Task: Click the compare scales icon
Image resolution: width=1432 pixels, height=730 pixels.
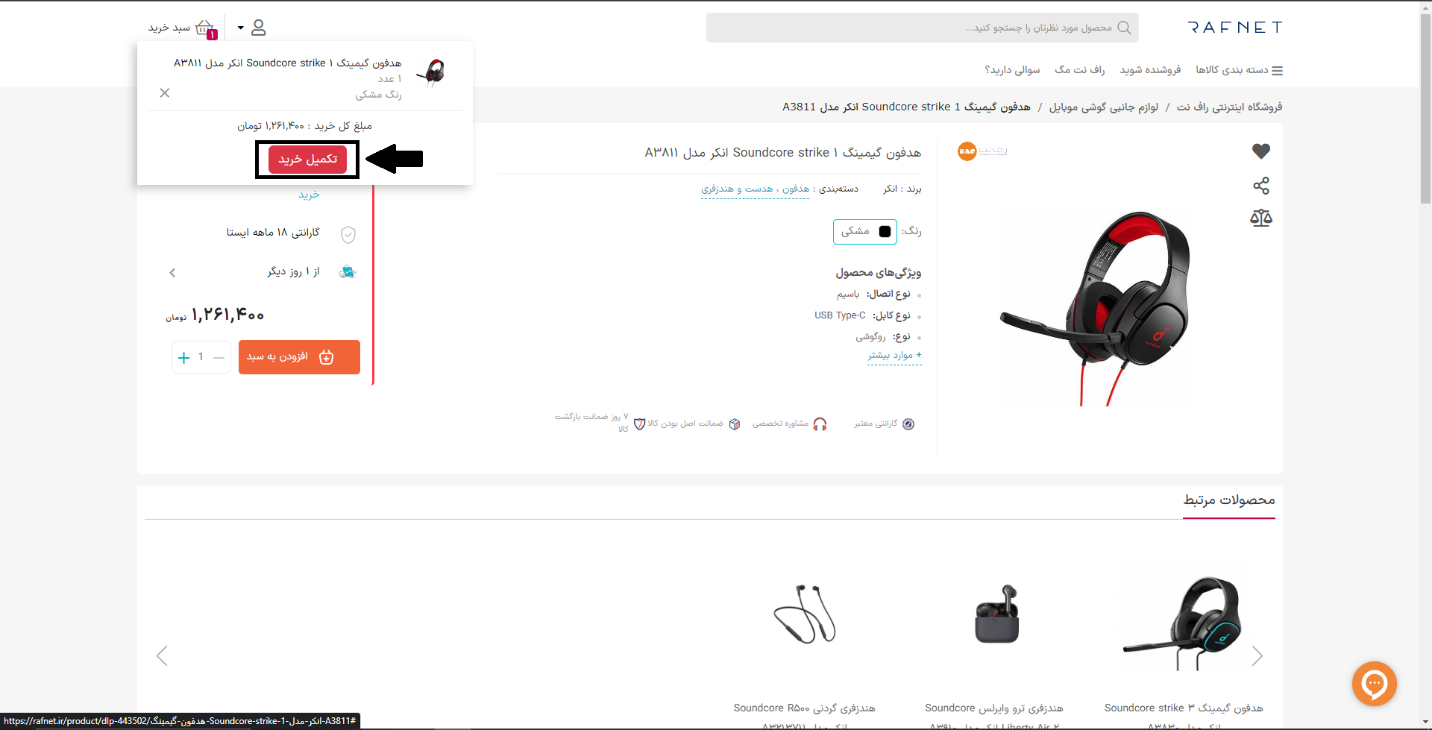Action: click(1261, 218)
